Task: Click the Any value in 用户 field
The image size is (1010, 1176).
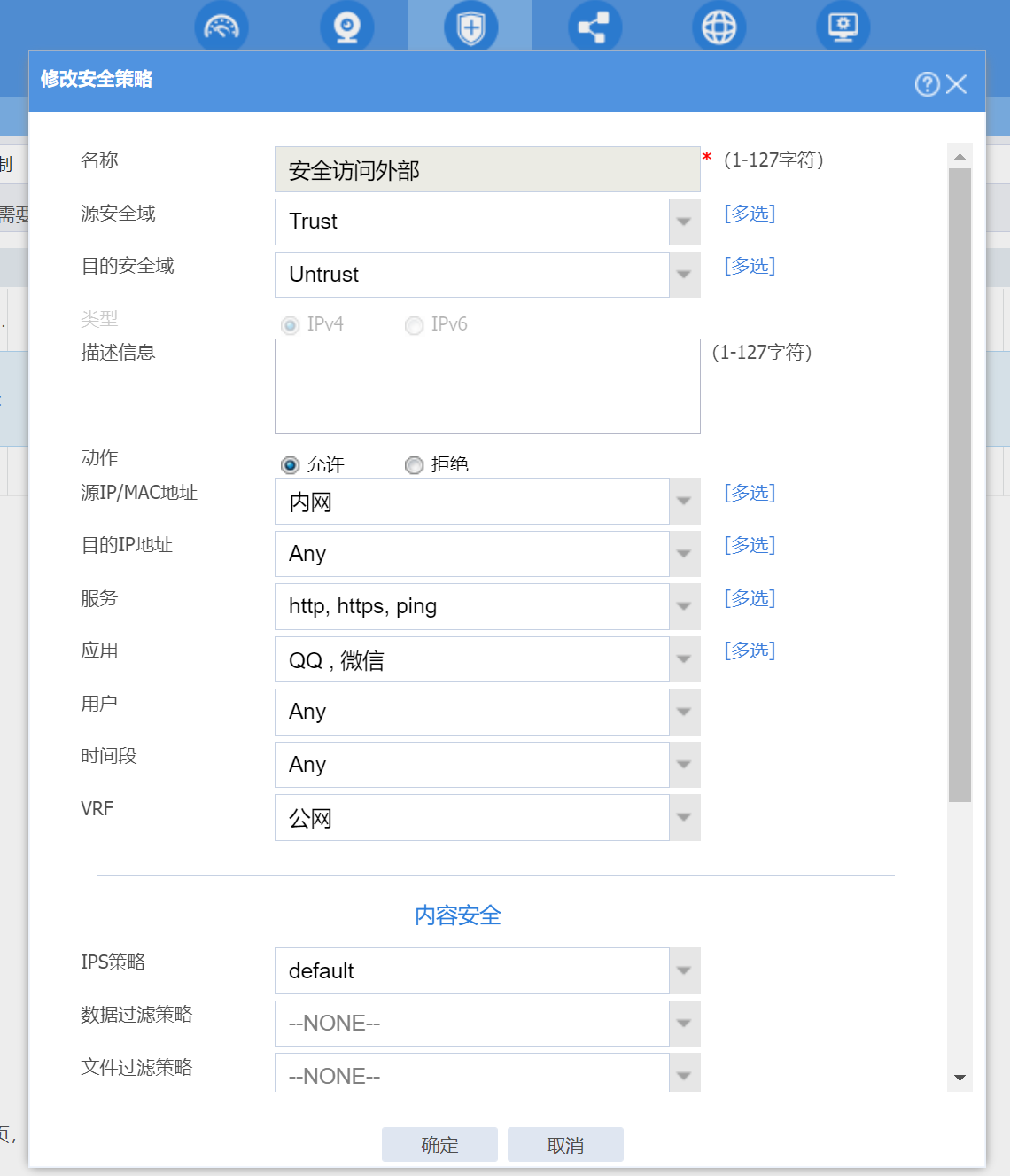Action: (307, 713)
